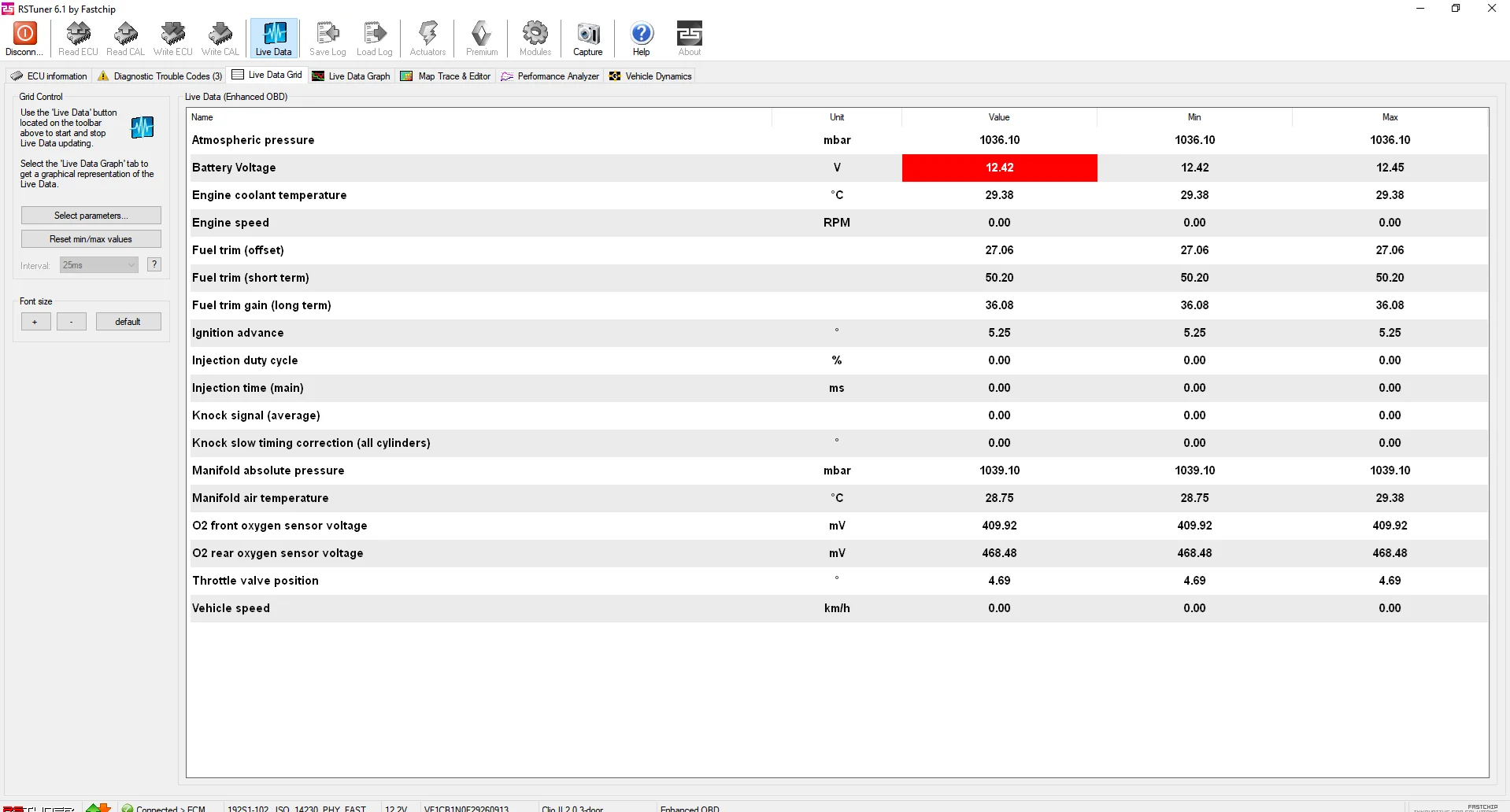Open the Save Log tool
The image size is (1510, 812).
click(x=328, y=39)
